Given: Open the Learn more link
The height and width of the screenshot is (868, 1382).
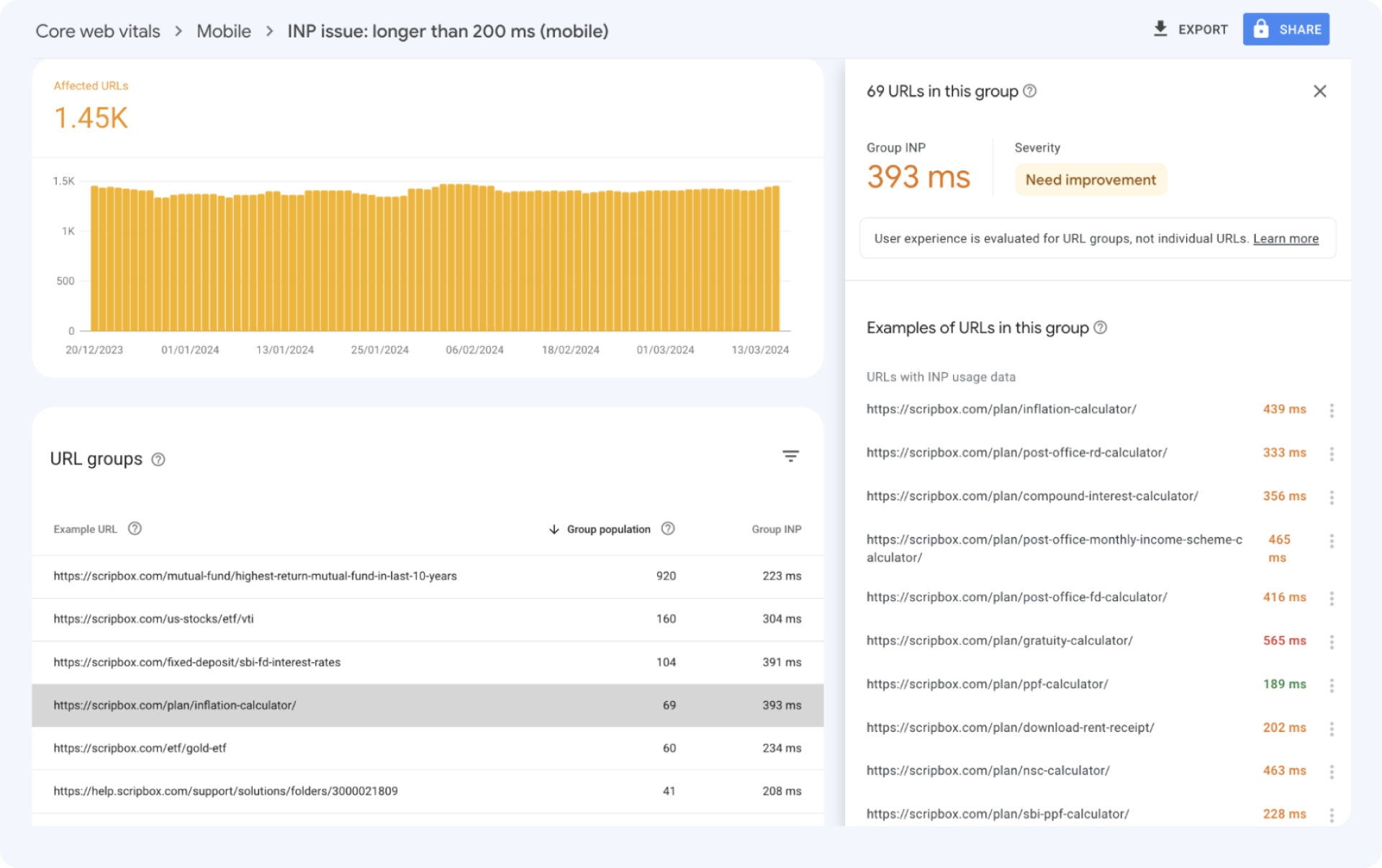Looking at the screenshot, I should 1286,239.
